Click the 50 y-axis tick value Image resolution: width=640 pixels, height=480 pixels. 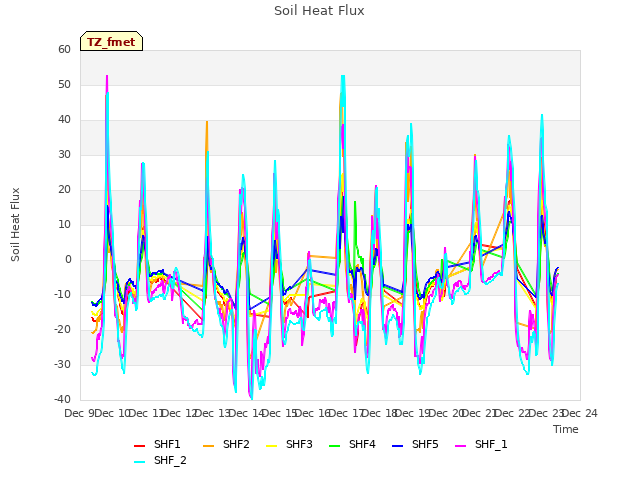point(64,84)
